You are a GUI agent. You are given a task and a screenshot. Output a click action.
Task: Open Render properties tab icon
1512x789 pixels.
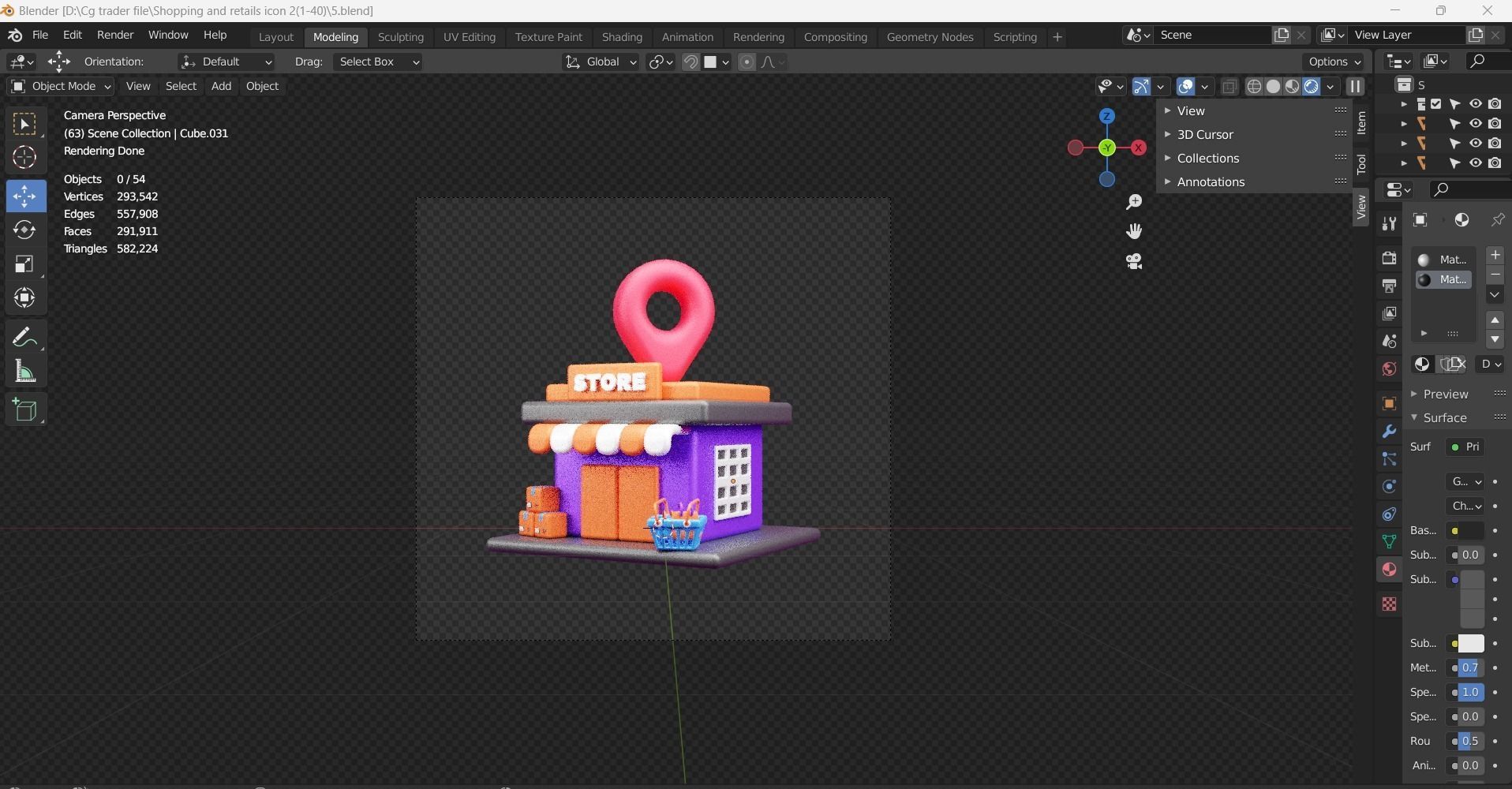(1389, 258)
